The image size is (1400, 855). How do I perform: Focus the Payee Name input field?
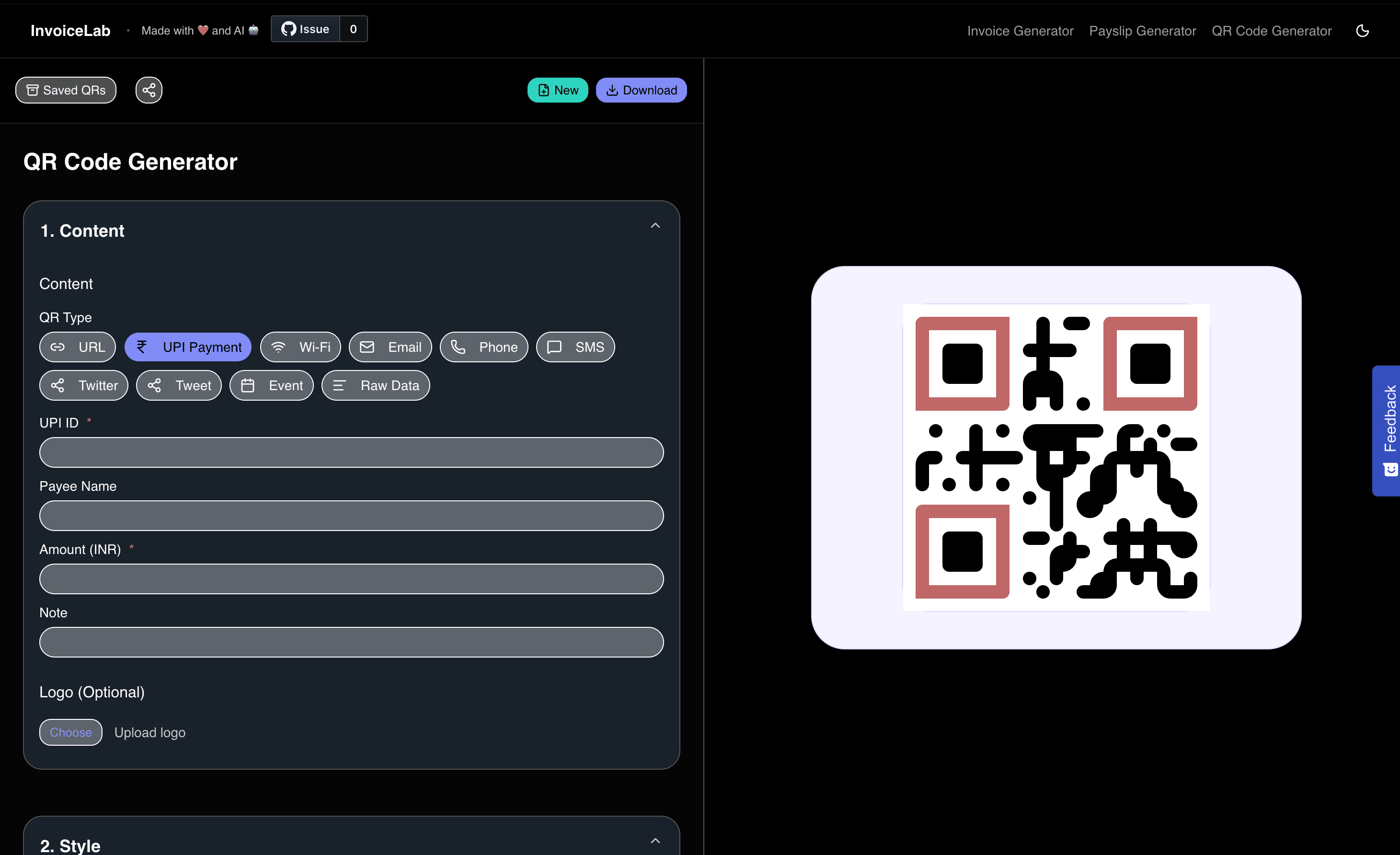(x=351, y=516)
